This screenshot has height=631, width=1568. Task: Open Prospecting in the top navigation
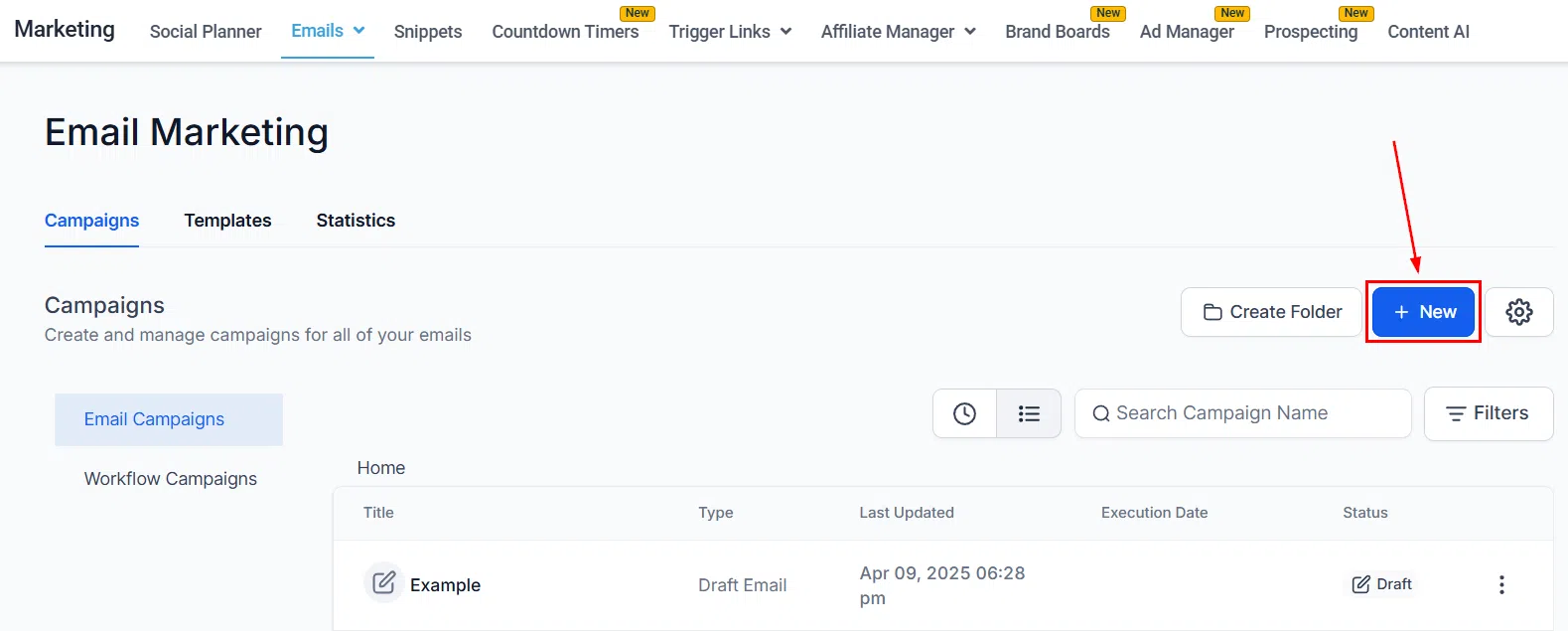[1311, 32]
